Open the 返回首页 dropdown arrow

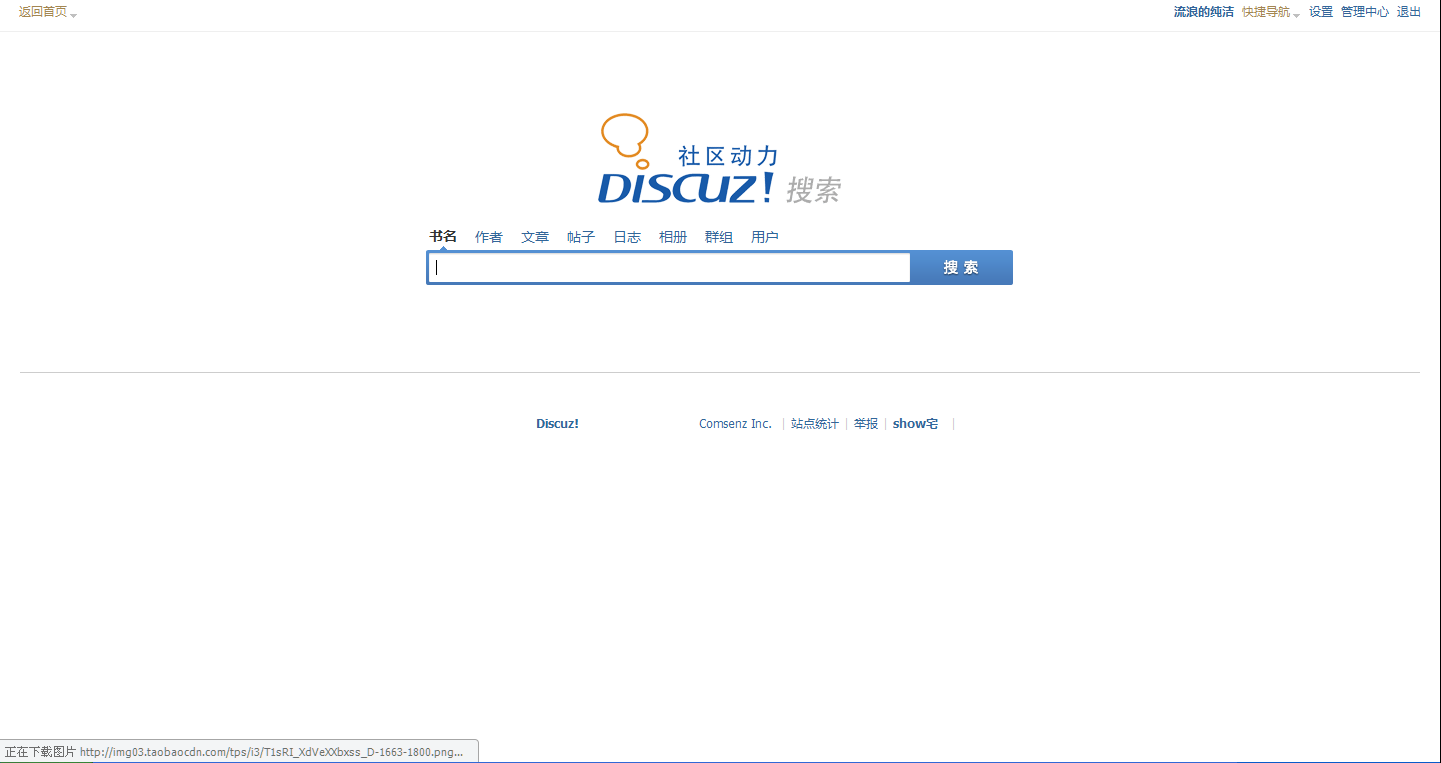[x=74, y=15]
